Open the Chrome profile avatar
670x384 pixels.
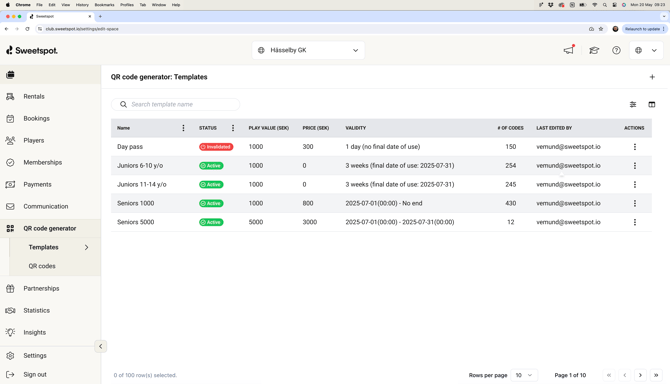(x=615, y=29)
